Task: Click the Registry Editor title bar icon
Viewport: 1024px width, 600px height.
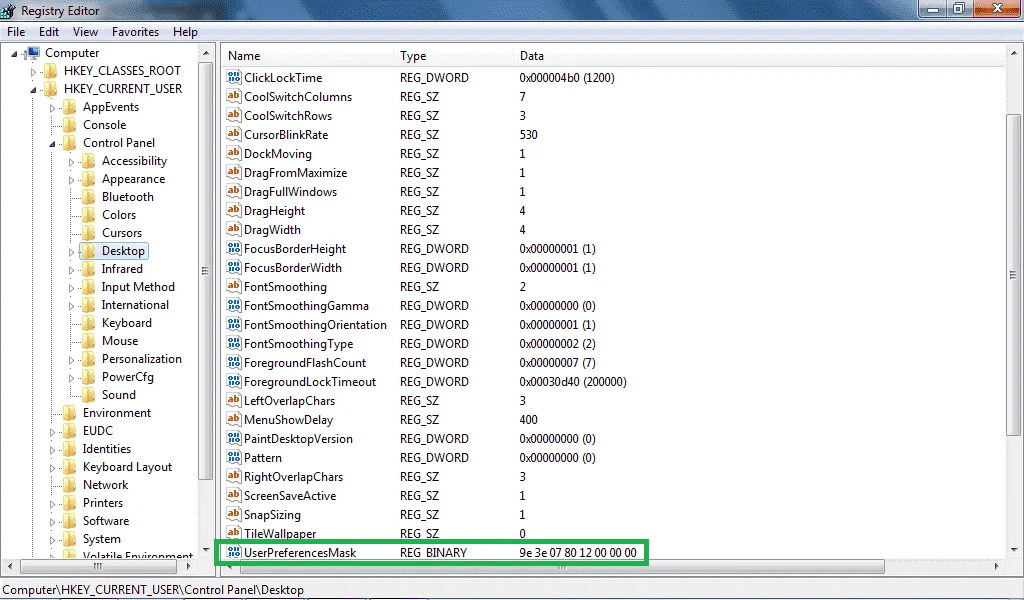Action: tap(8, 10)
